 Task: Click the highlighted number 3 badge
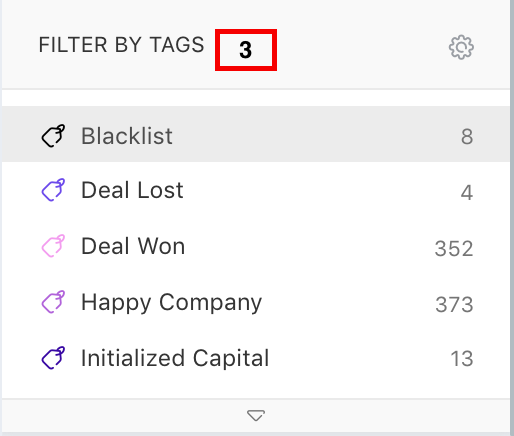246,50
